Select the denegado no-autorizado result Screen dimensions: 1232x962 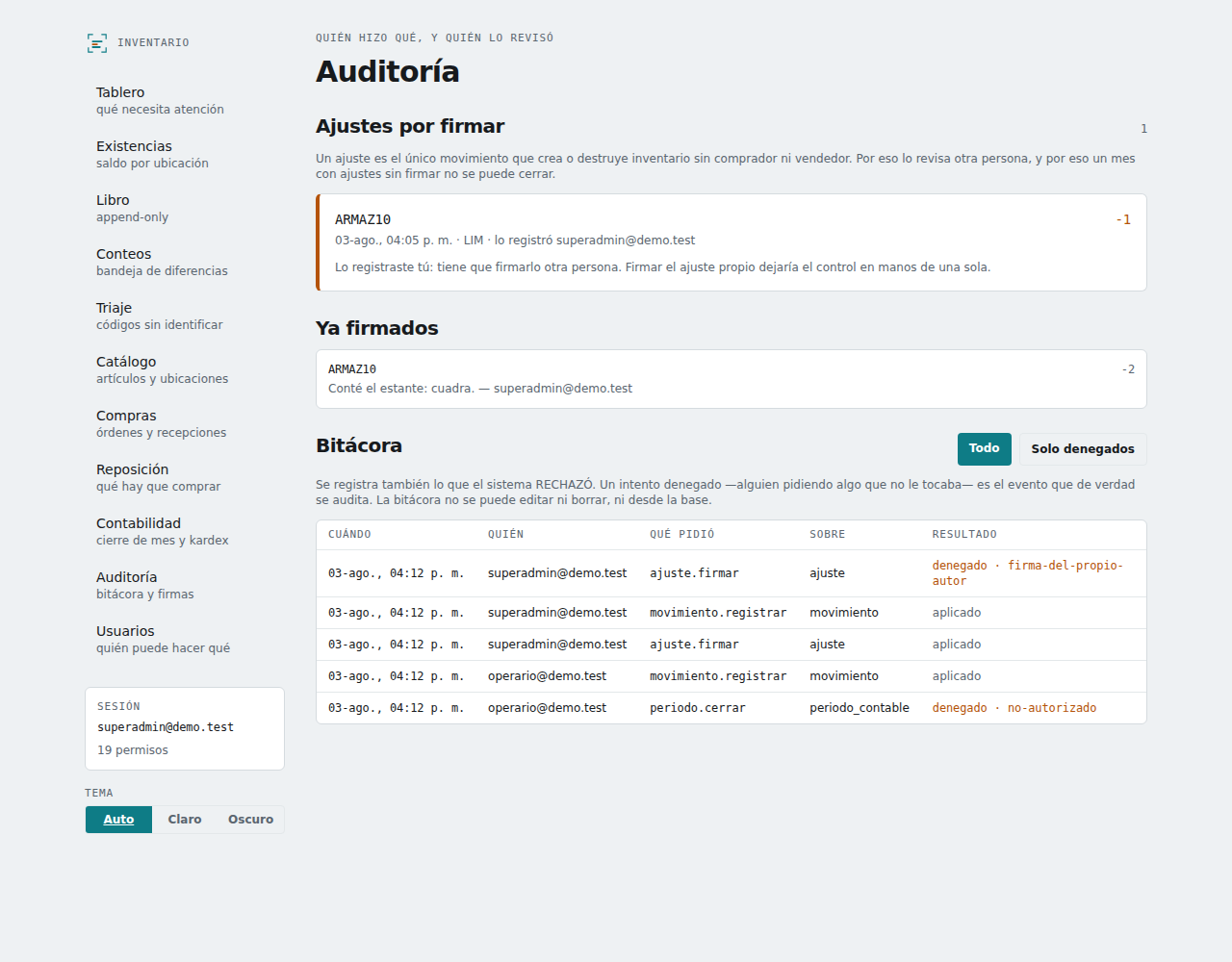(1014, 708)
